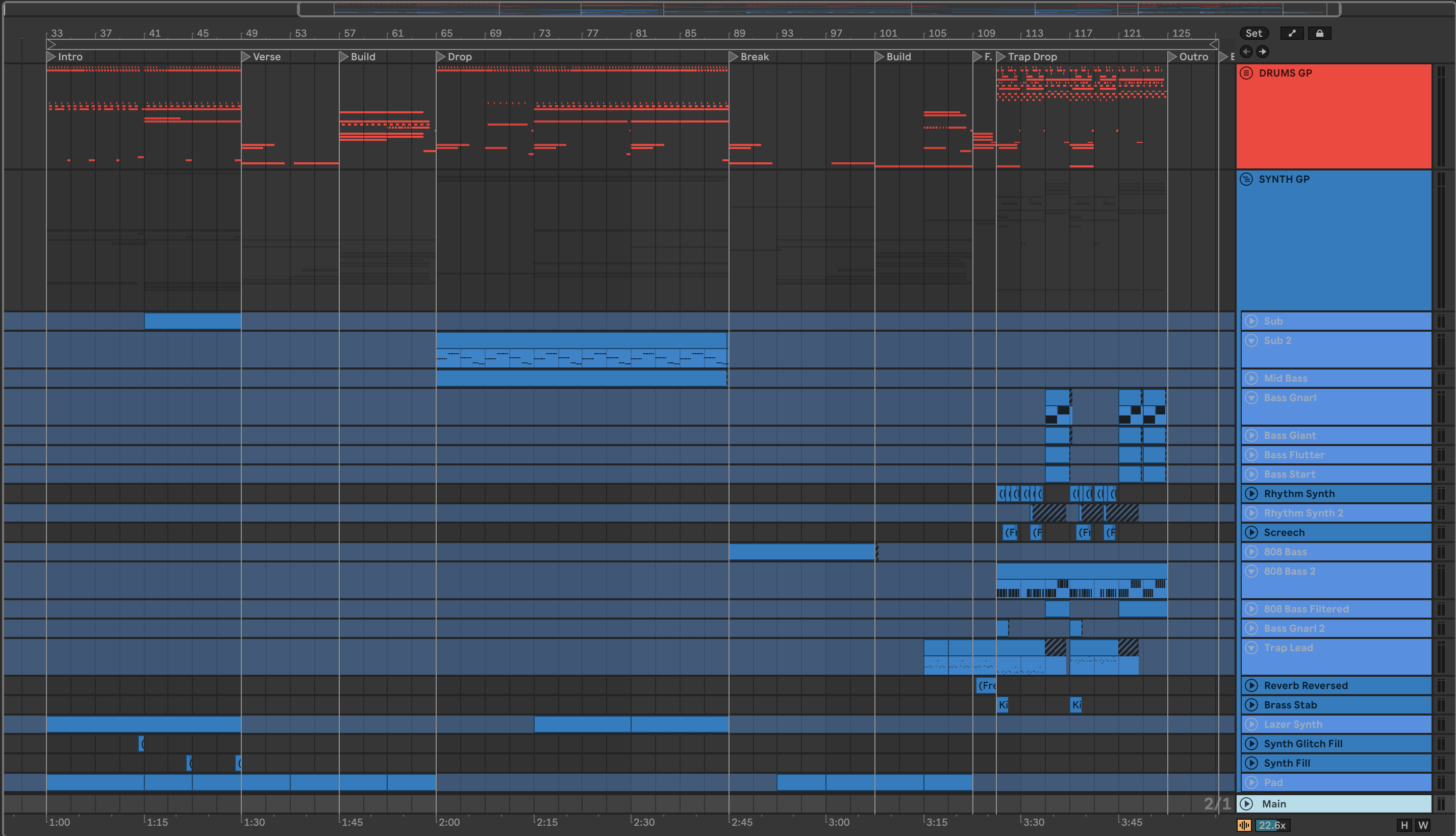Image resolution: width=1456 pixels, height=836 pixels.
Task: Click the Screech track unfold icon
Action: [x=1252, y=532]
